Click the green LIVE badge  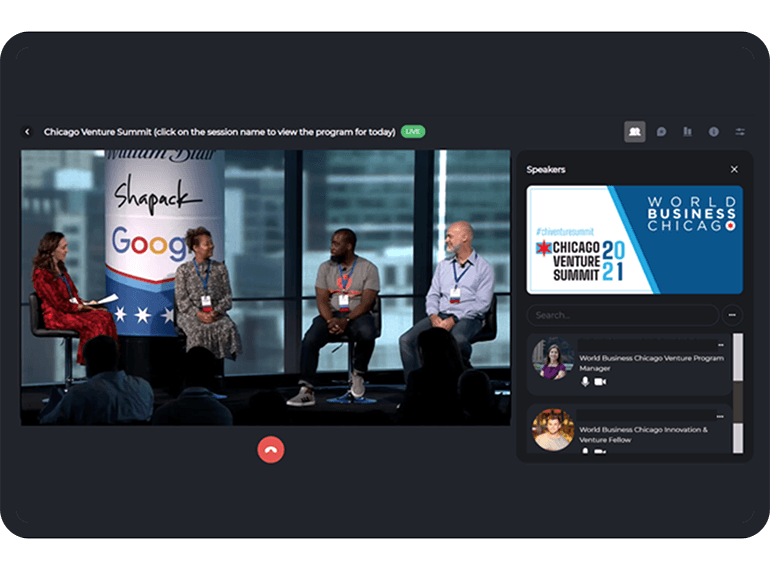coord(412,132)
